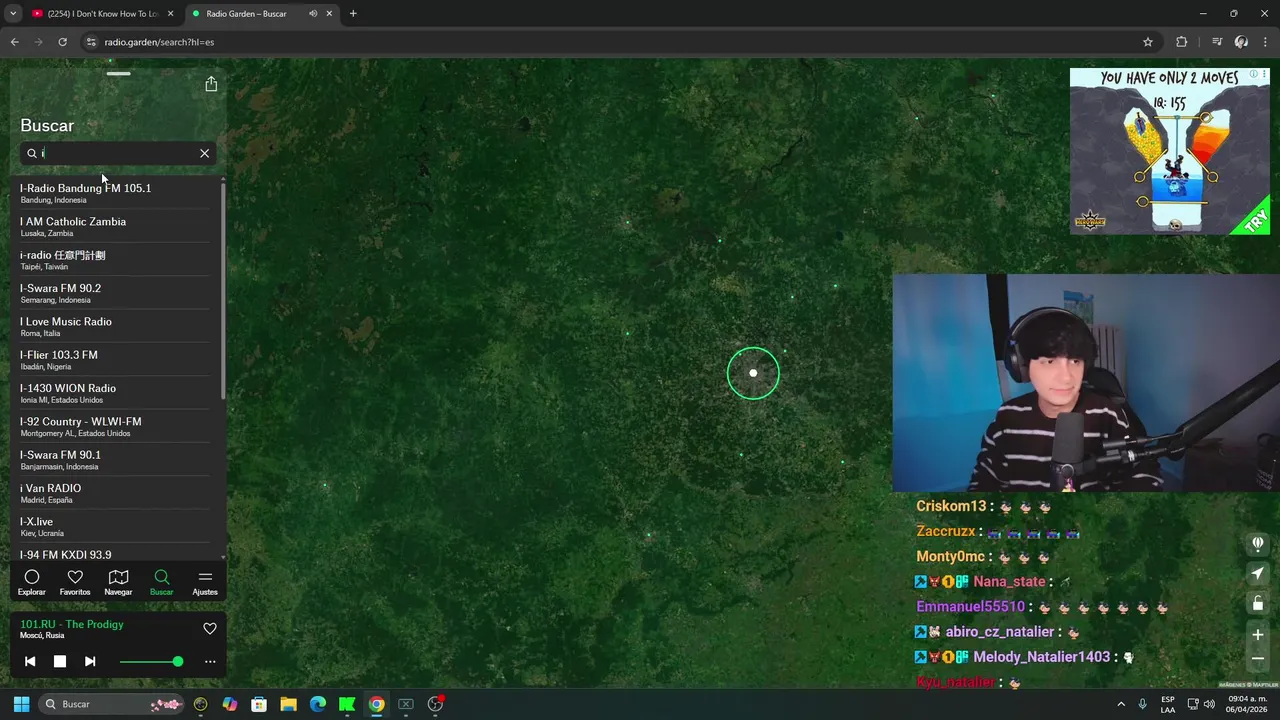
Task: Bookmark this page with the star
Action: [x=1148, y=42]
